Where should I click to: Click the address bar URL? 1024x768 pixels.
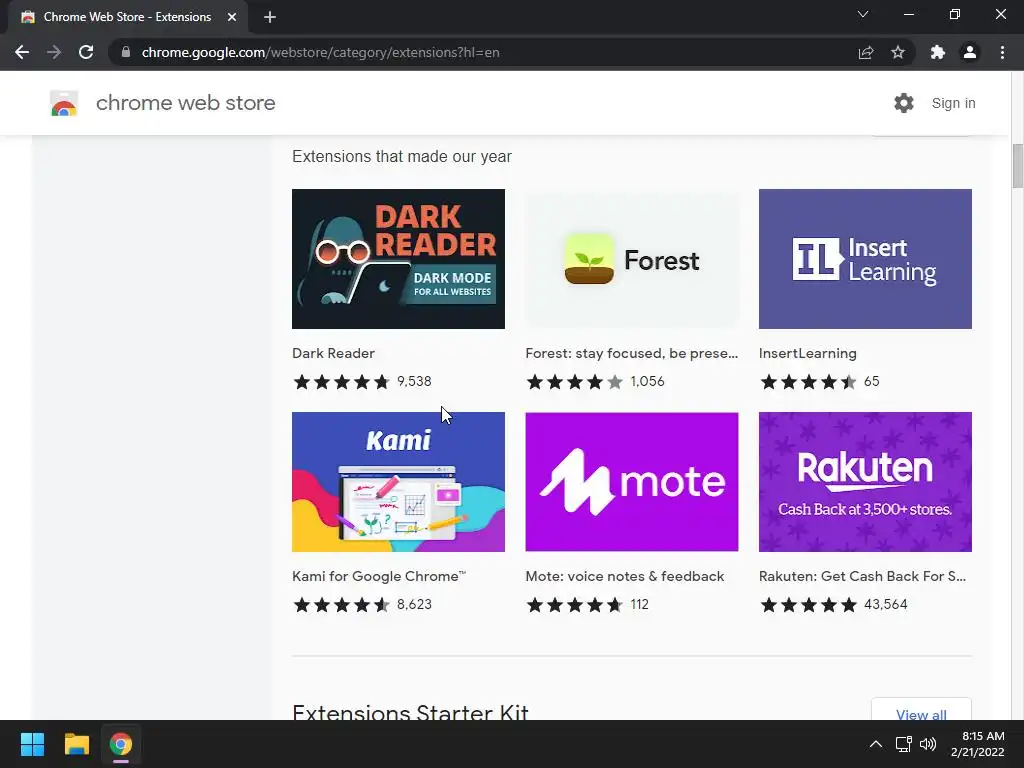click(320, 52)
